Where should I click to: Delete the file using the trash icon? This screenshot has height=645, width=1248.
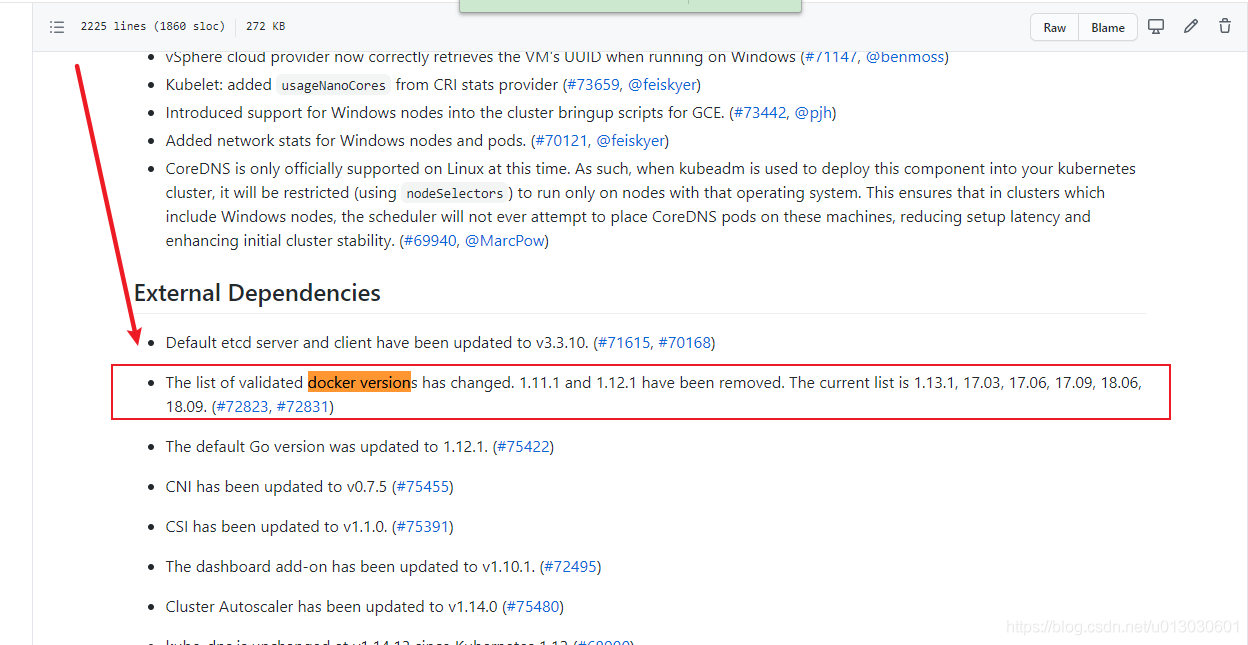(x=1224, y=27)
